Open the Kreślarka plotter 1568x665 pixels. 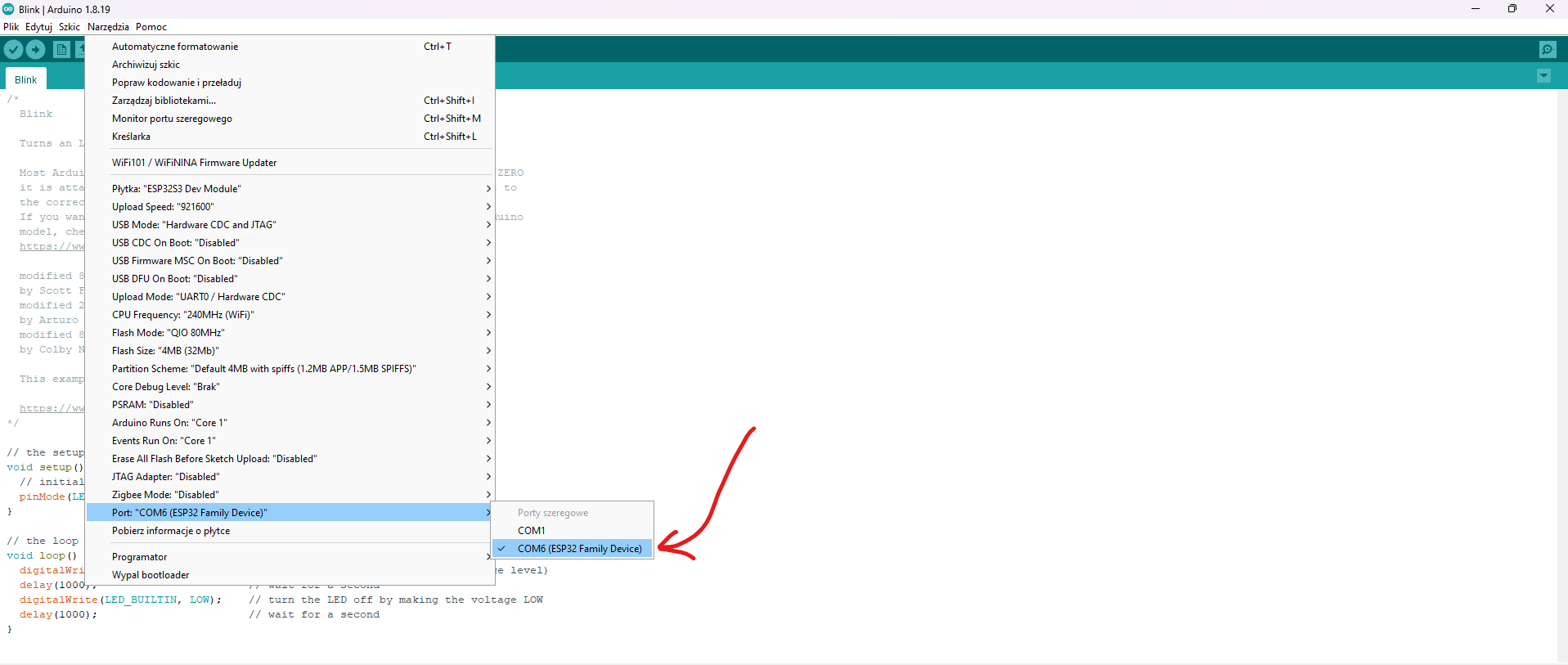(290, 137)
